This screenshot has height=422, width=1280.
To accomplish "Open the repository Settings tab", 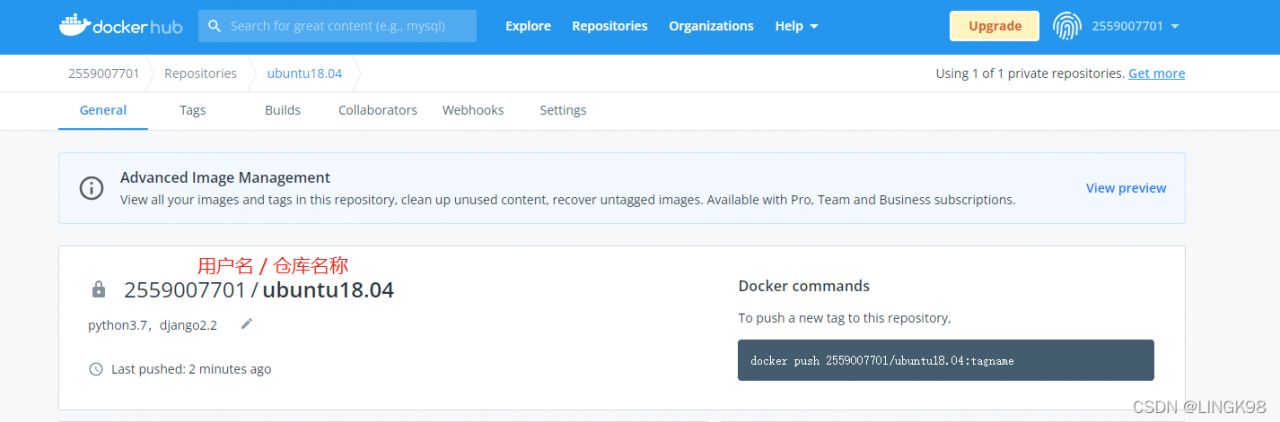I will click(563, 110).
